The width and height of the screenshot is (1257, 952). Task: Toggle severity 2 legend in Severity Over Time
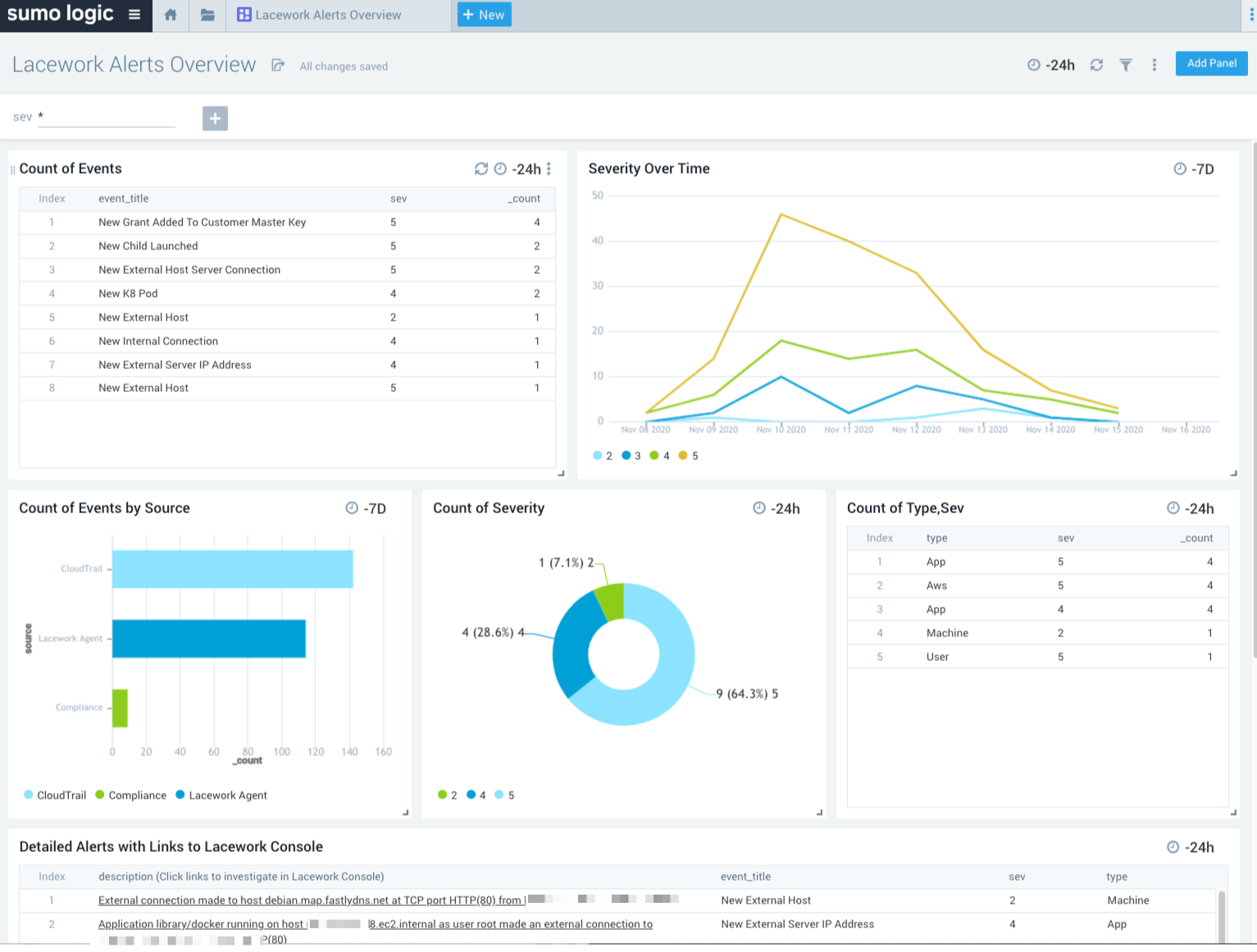click(x=603, y=456)
